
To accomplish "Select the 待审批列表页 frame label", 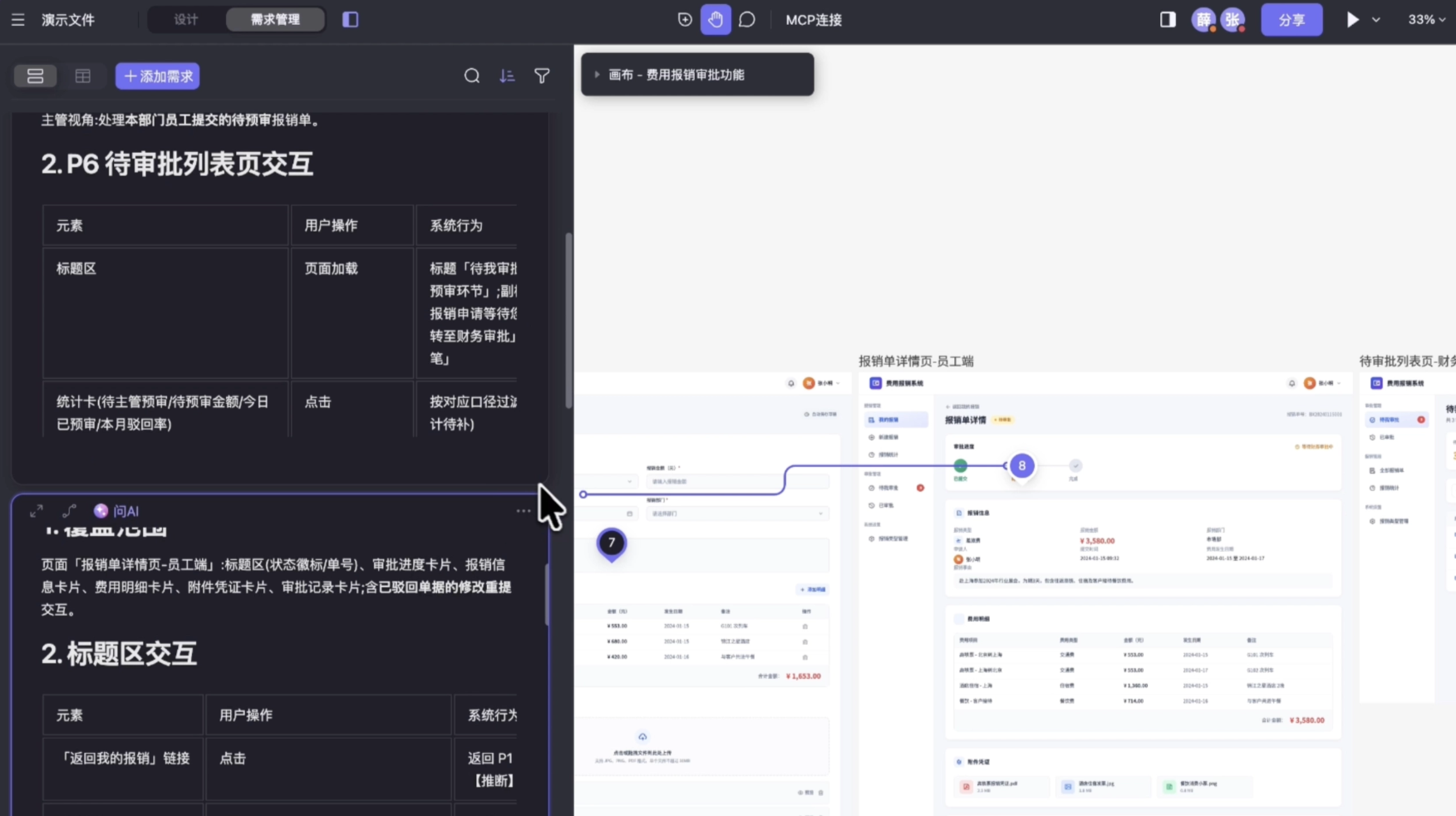I will coord(1407,361).
